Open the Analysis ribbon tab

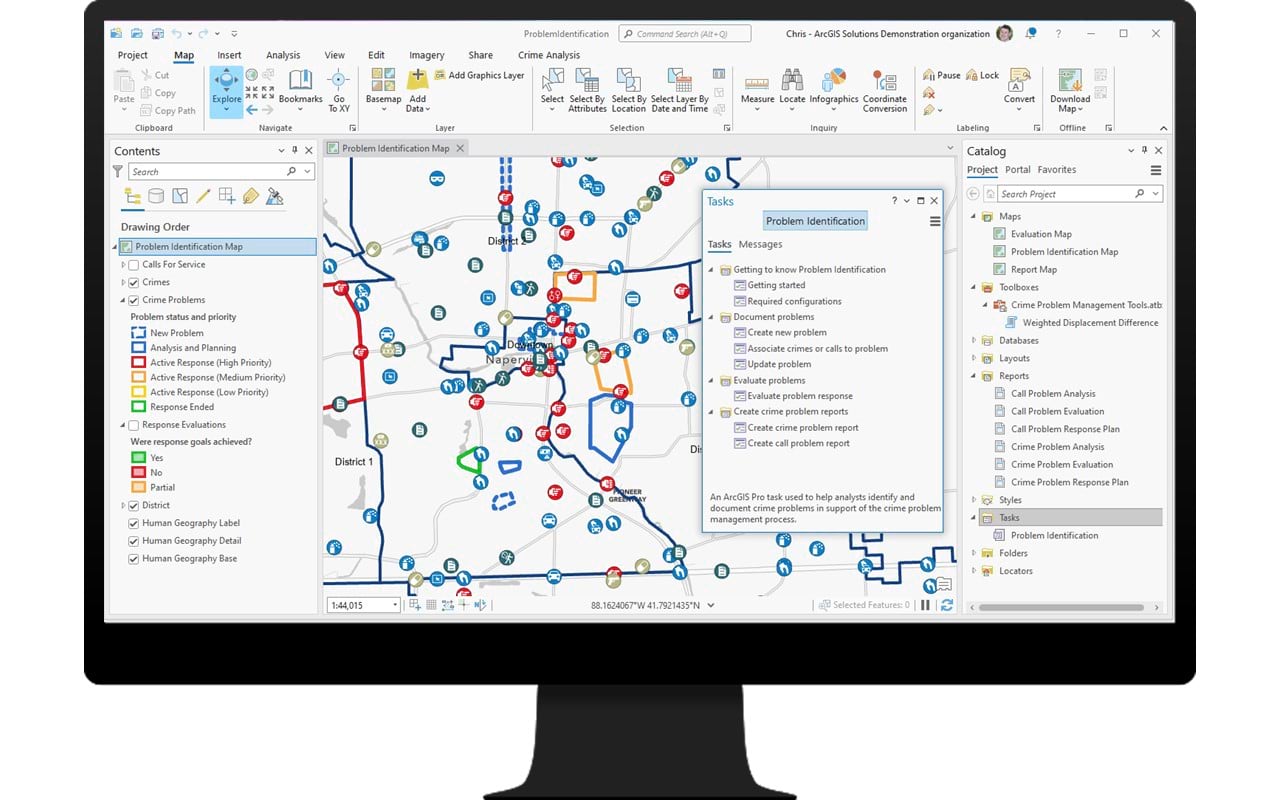pyautogui.click(x=283, y=55)
